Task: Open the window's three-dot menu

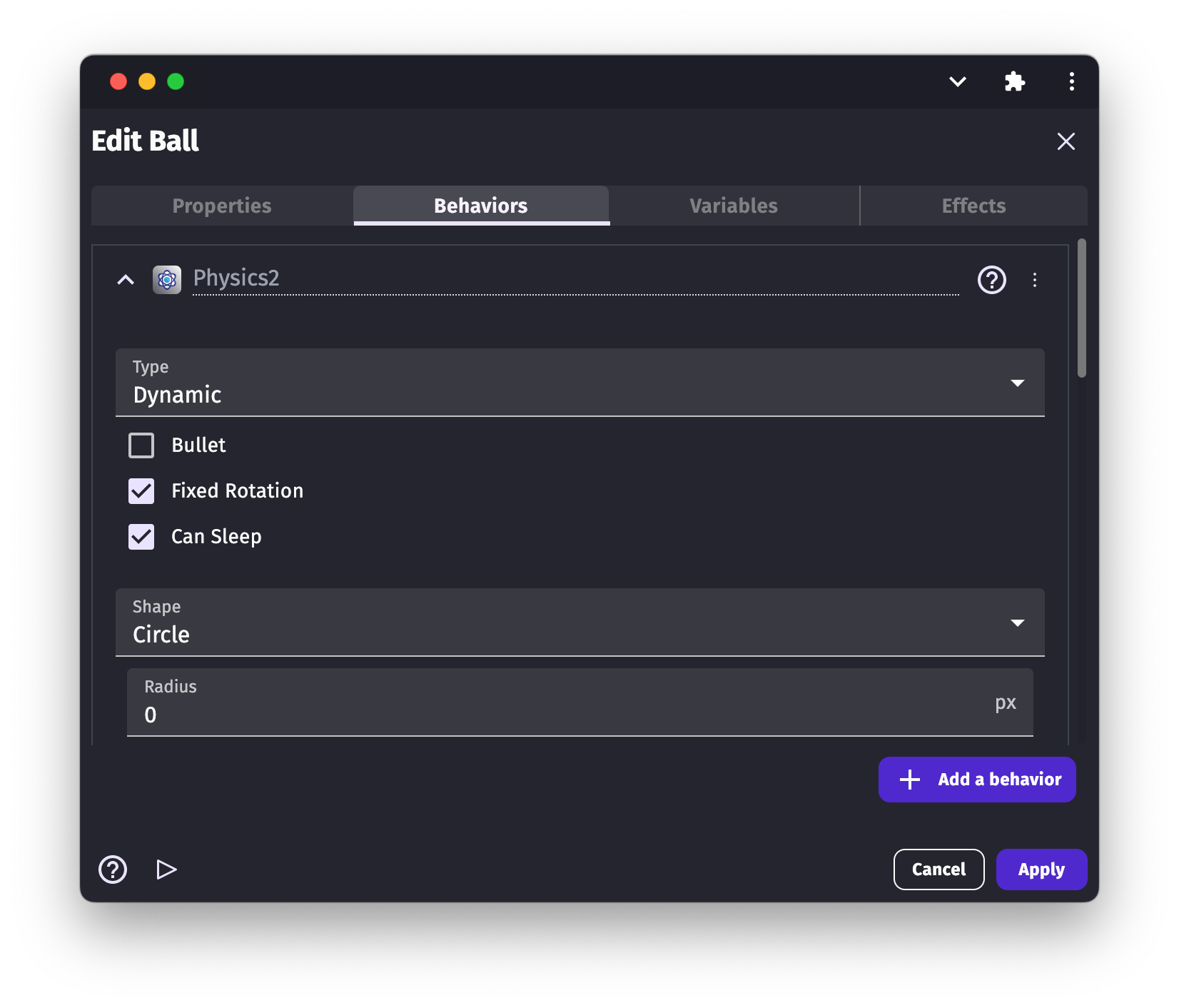Action: [1071, 82]
